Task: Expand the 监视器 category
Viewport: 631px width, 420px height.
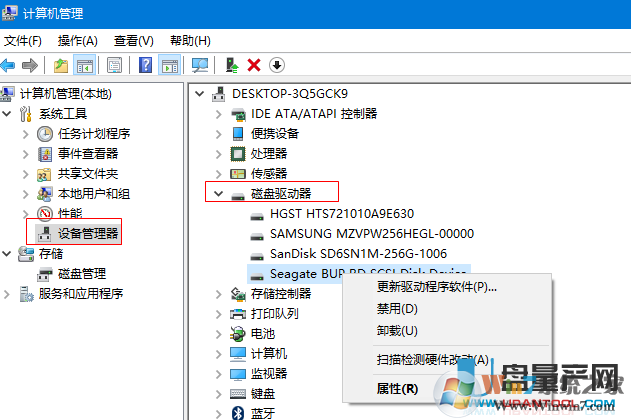Action: coord(219,374)
